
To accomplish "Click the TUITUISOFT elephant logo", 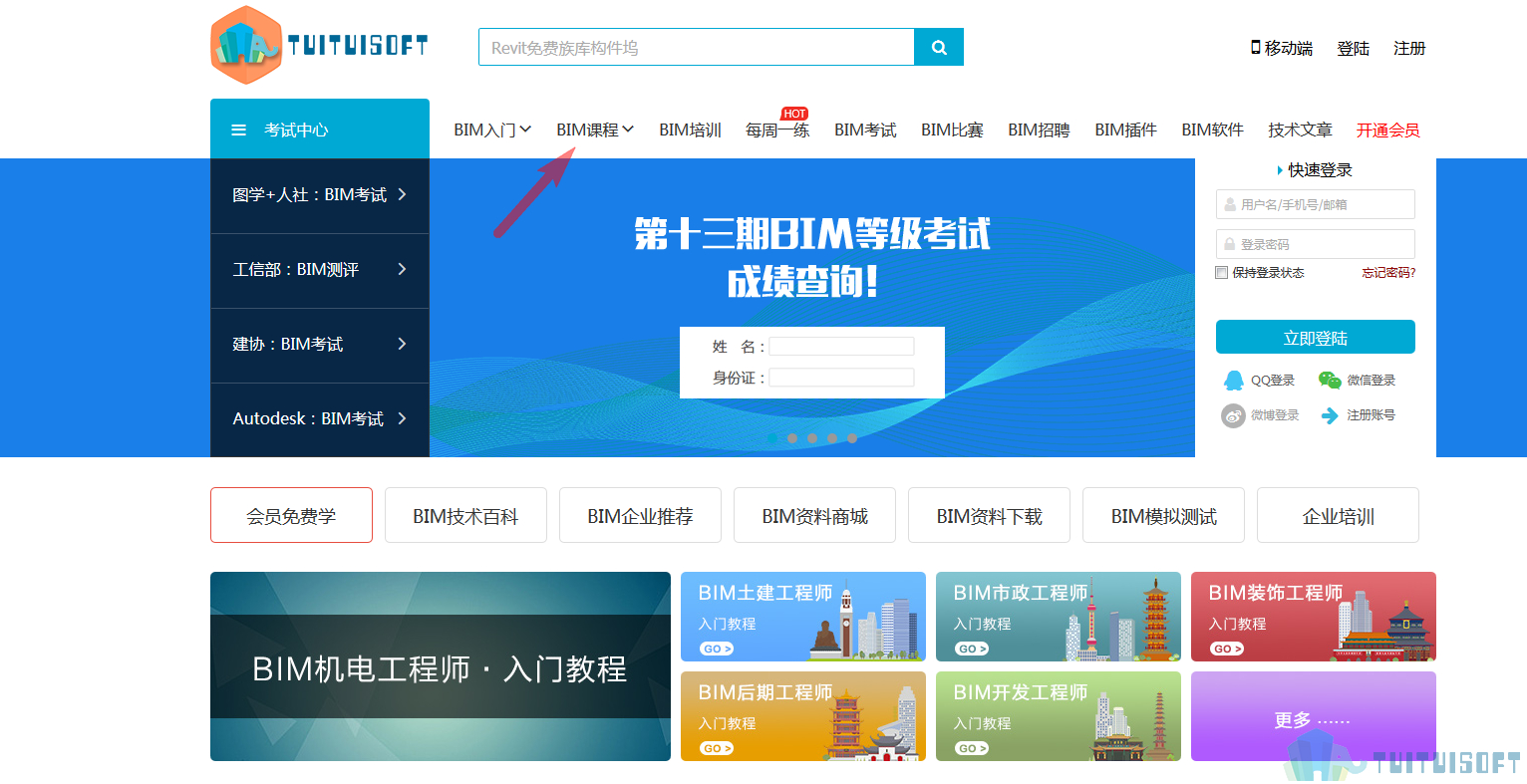I will coord(319,46).
